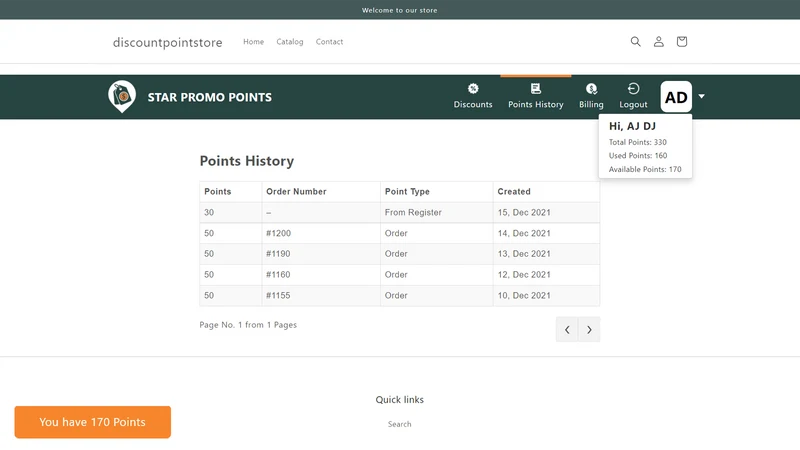Open the Search link under Quick links
Screen dimensions: 800x450
click(x=399, y=424)
